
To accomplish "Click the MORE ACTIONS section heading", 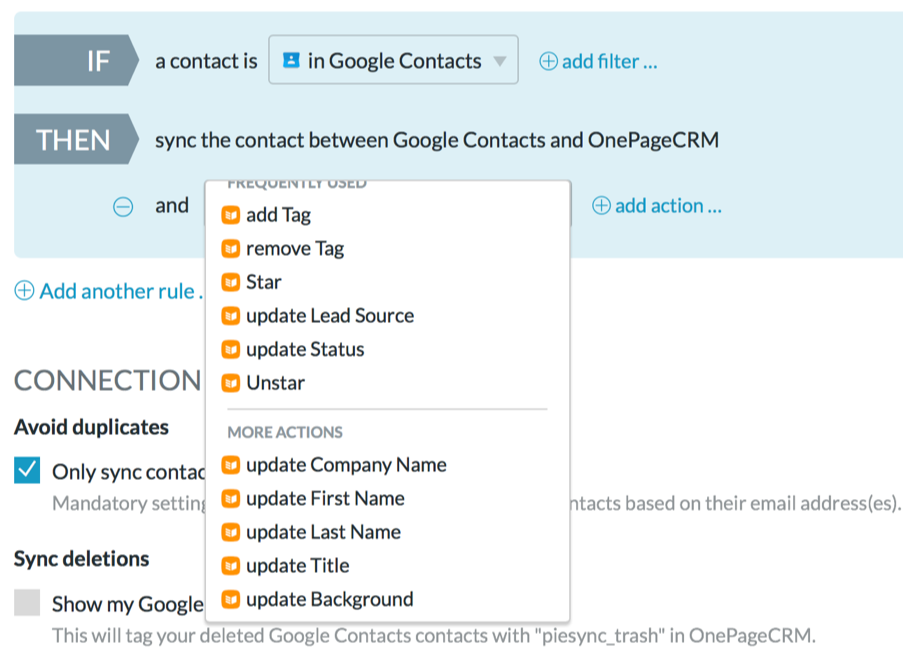I will tap(285, 432).
